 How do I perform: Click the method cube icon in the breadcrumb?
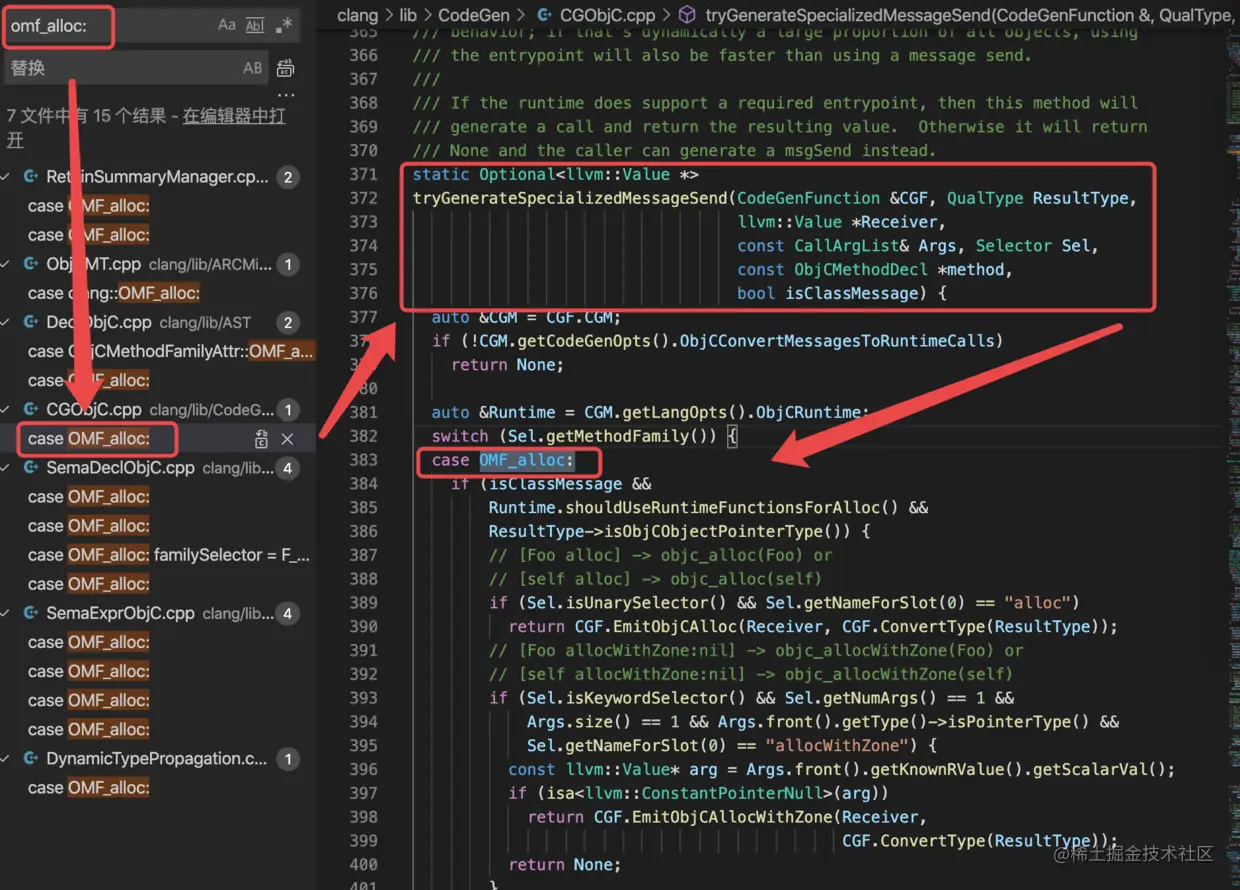click(x=688, y=14)
